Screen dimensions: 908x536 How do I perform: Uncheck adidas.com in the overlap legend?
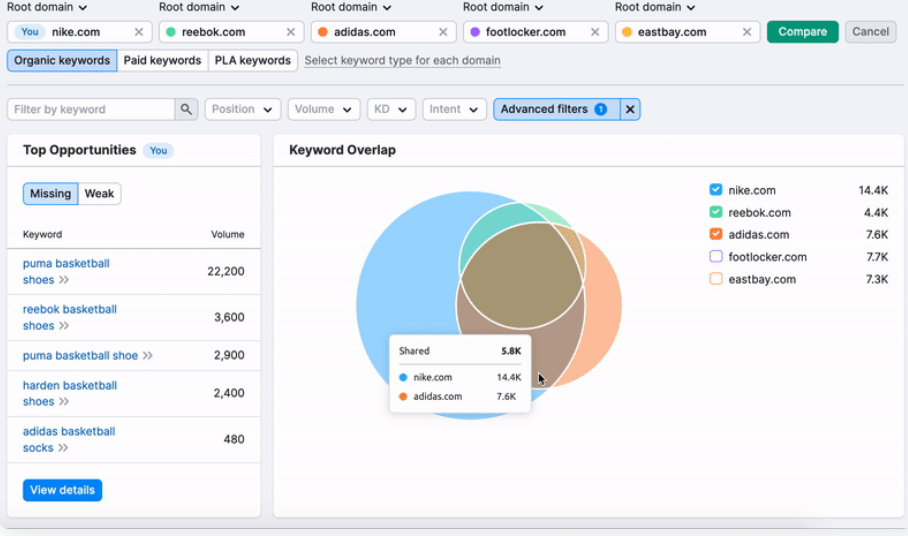pyautogui.click(x=716, y=234)
